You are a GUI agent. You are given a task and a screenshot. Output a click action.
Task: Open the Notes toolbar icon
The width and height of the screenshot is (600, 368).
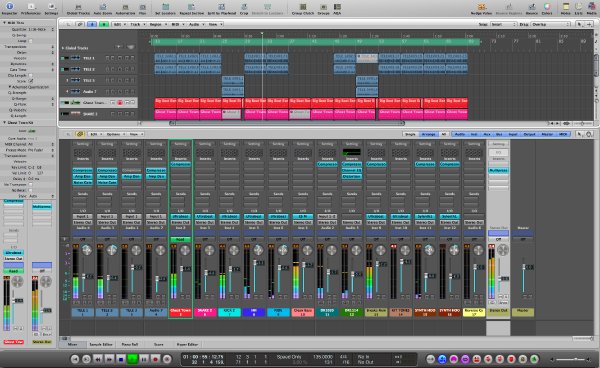click(x=565, y=8)
